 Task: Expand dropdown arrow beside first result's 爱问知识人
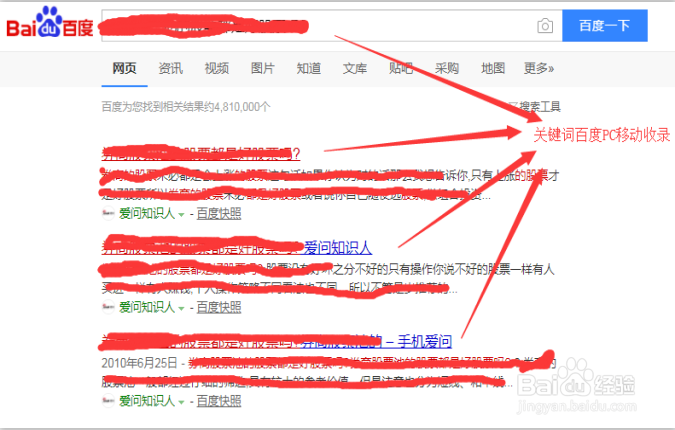(x=181, y=214)
